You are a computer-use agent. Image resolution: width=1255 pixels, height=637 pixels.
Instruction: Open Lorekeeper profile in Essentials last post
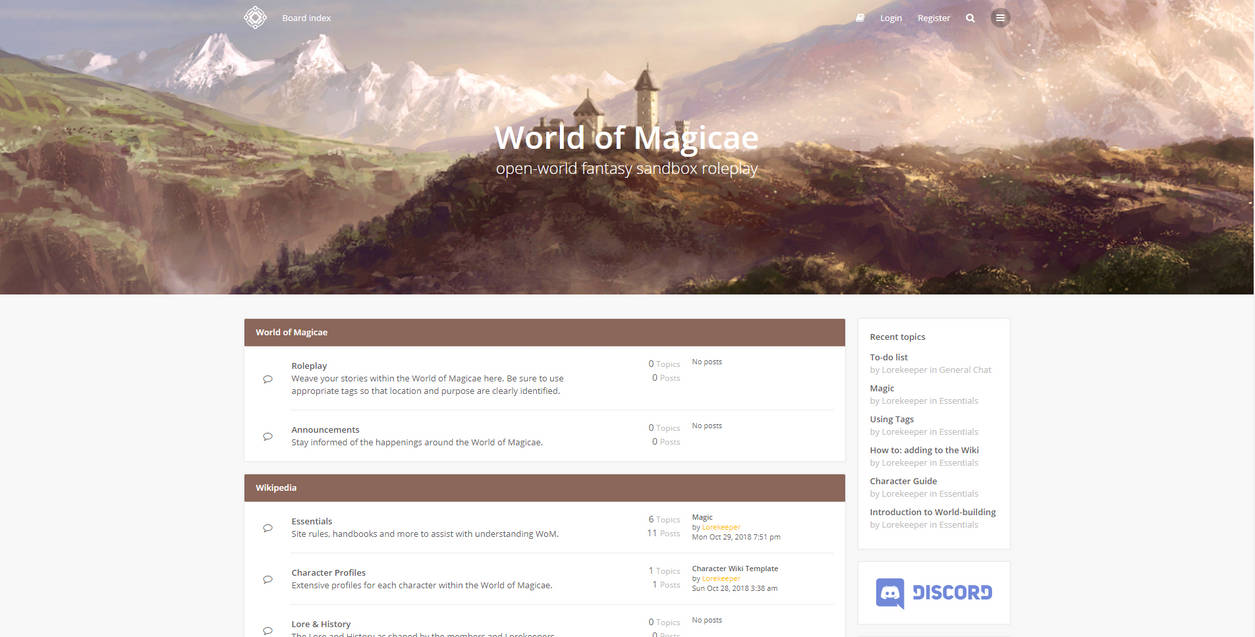pos(721,527)
